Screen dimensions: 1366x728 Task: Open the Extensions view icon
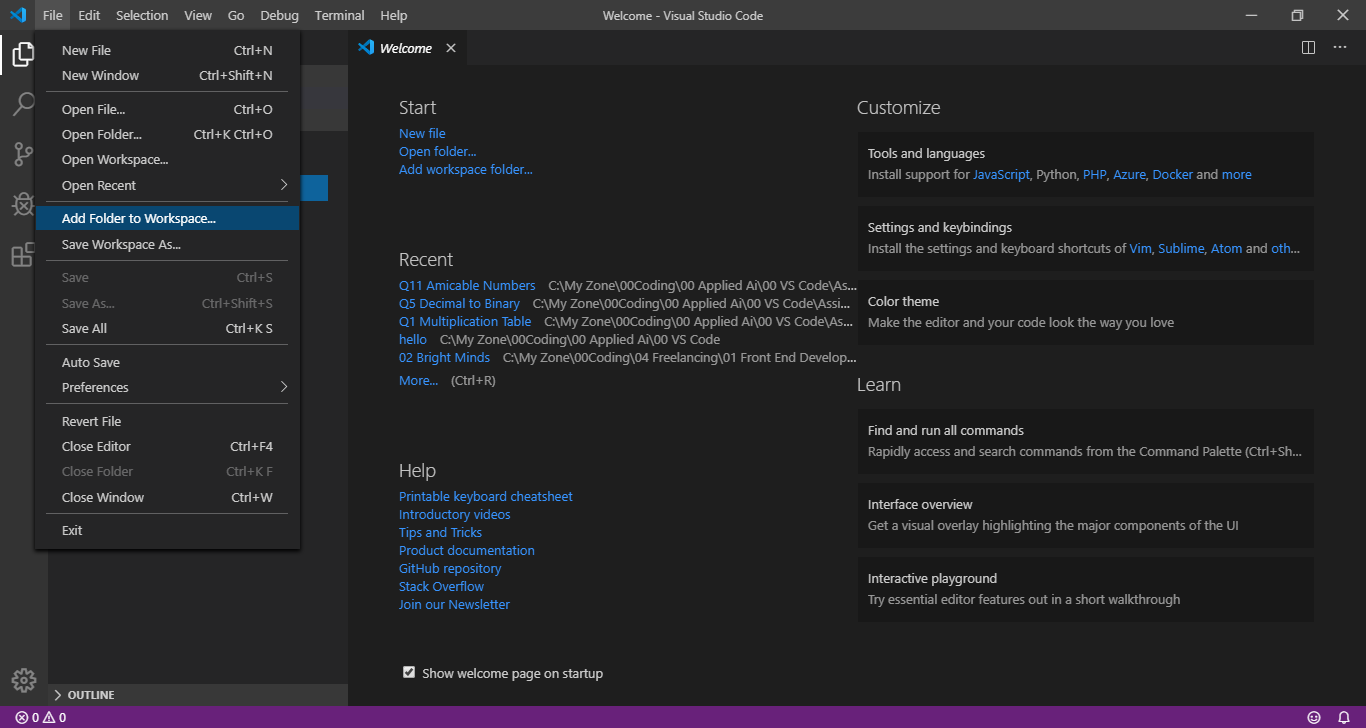point(22,255)
